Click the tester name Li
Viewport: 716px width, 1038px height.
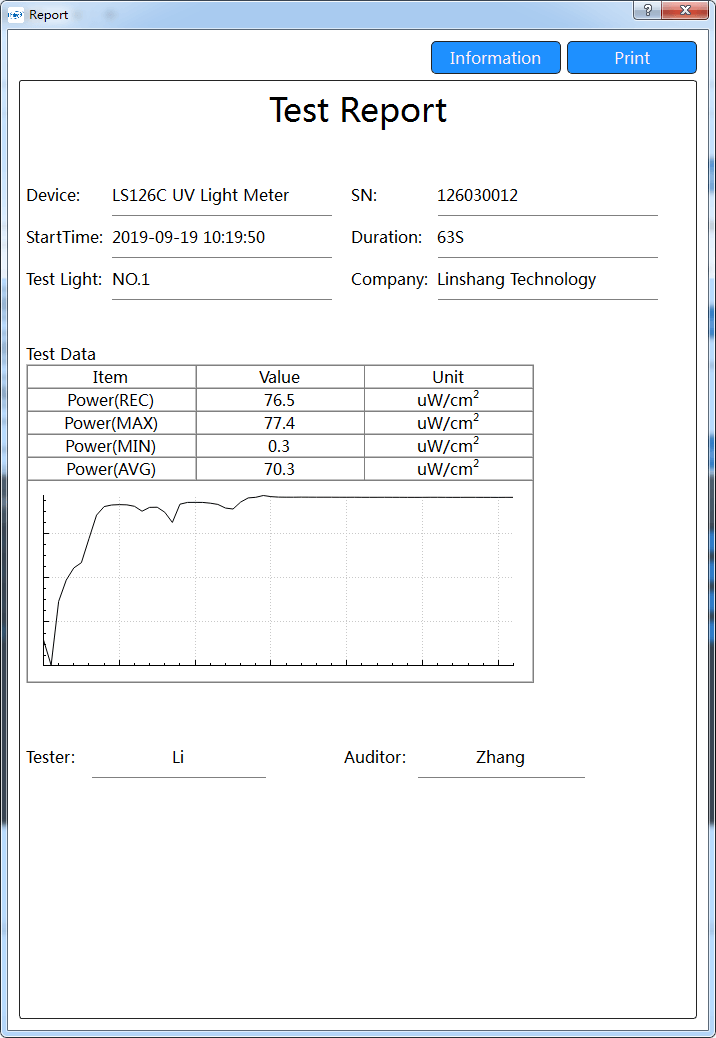tap(178, 757)
